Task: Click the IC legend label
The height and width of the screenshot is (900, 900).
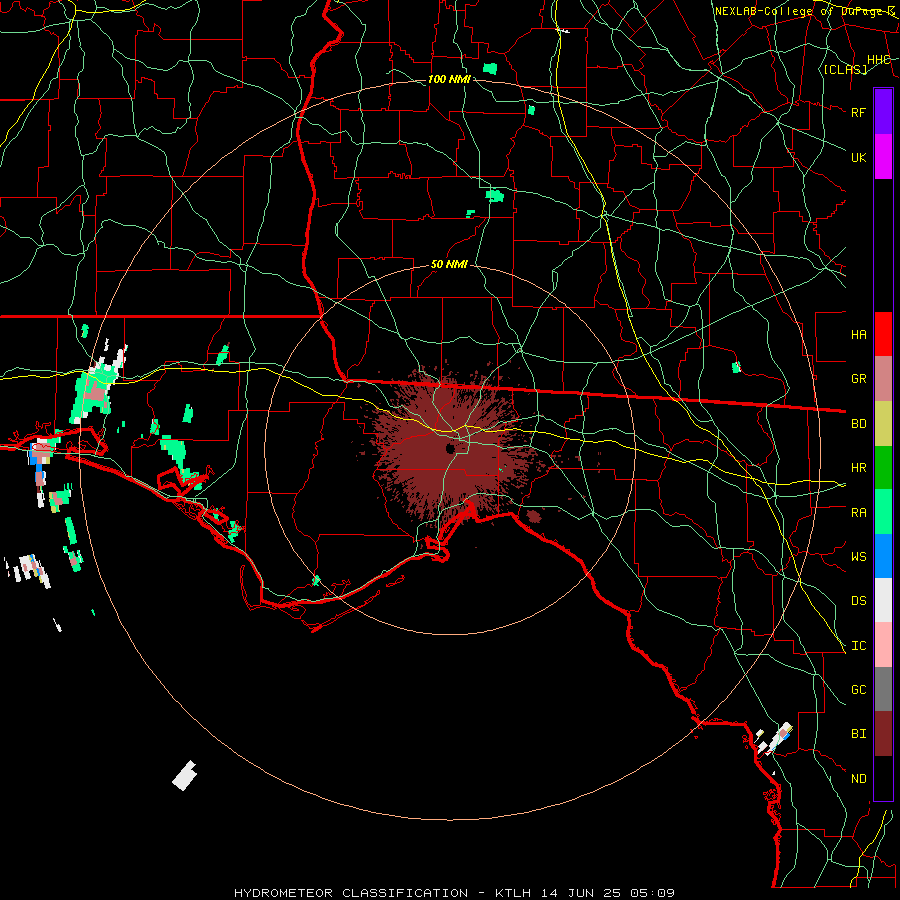Action: pyautogui.click(x=858, y=645)
